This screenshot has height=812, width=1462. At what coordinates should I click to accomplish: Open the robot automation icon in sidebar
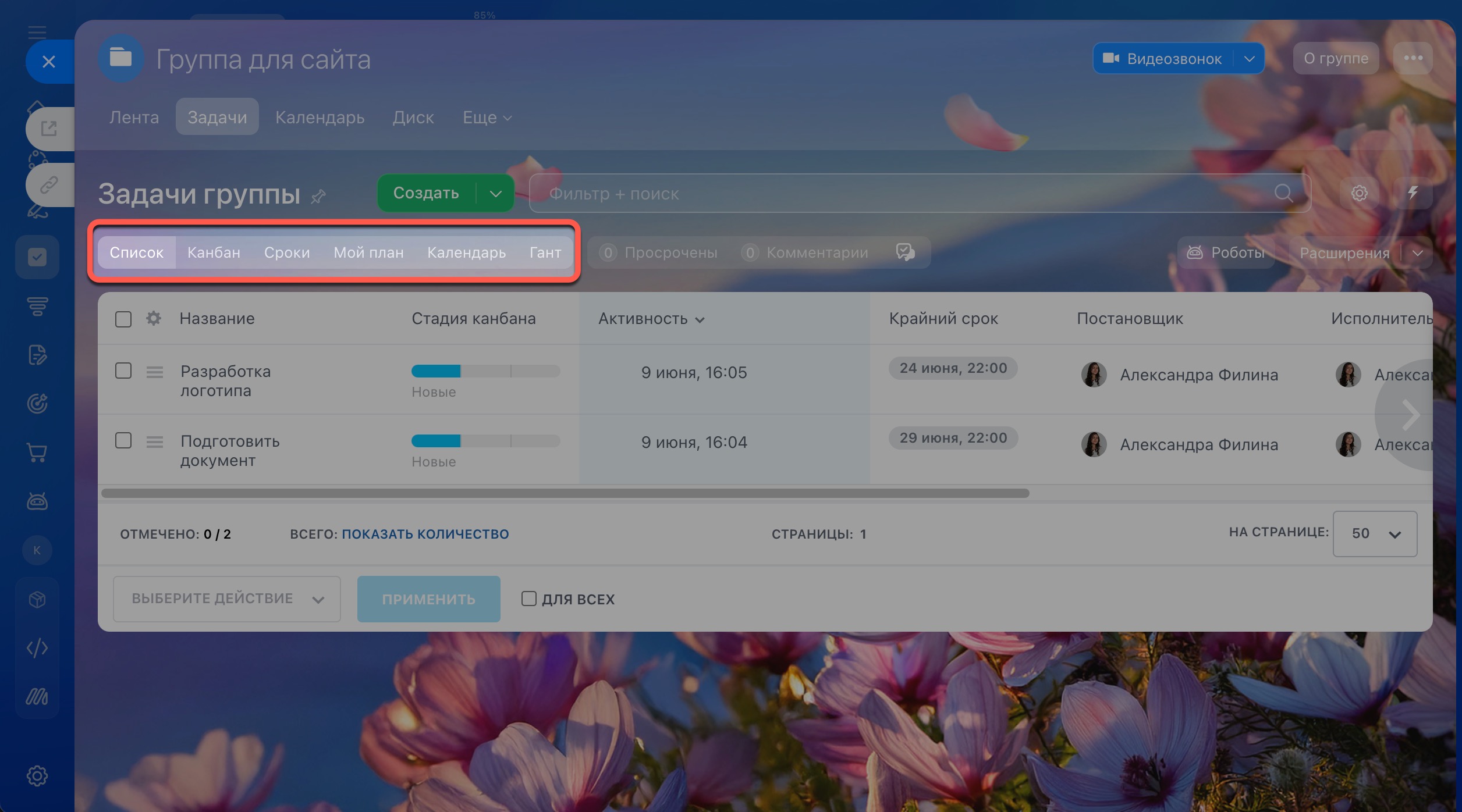37,501
